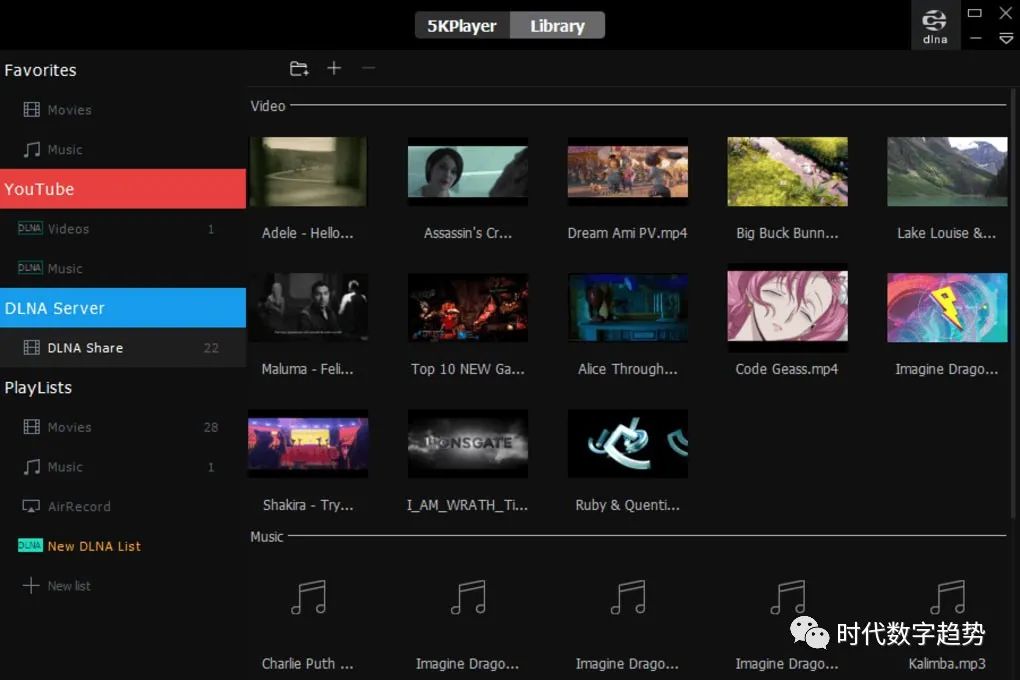
Task: Select the Dream Ami PV.mp4 thumbnail
Action: coord(628,172)
